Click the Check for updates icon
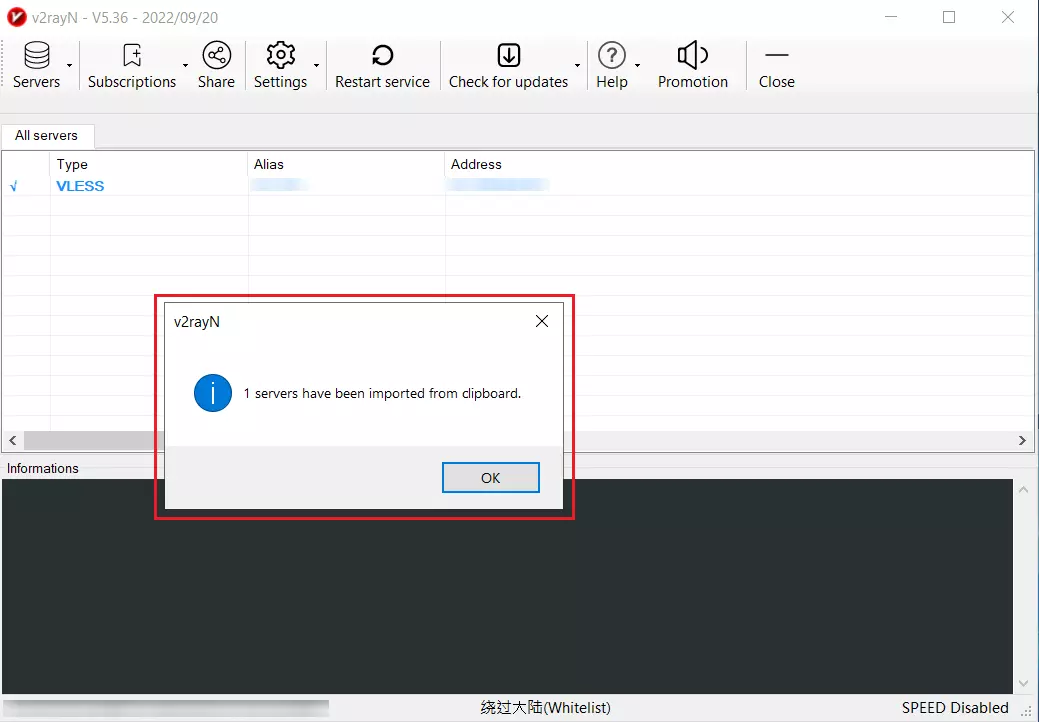Screen dimensions: 1039x722 coord(508,55)
